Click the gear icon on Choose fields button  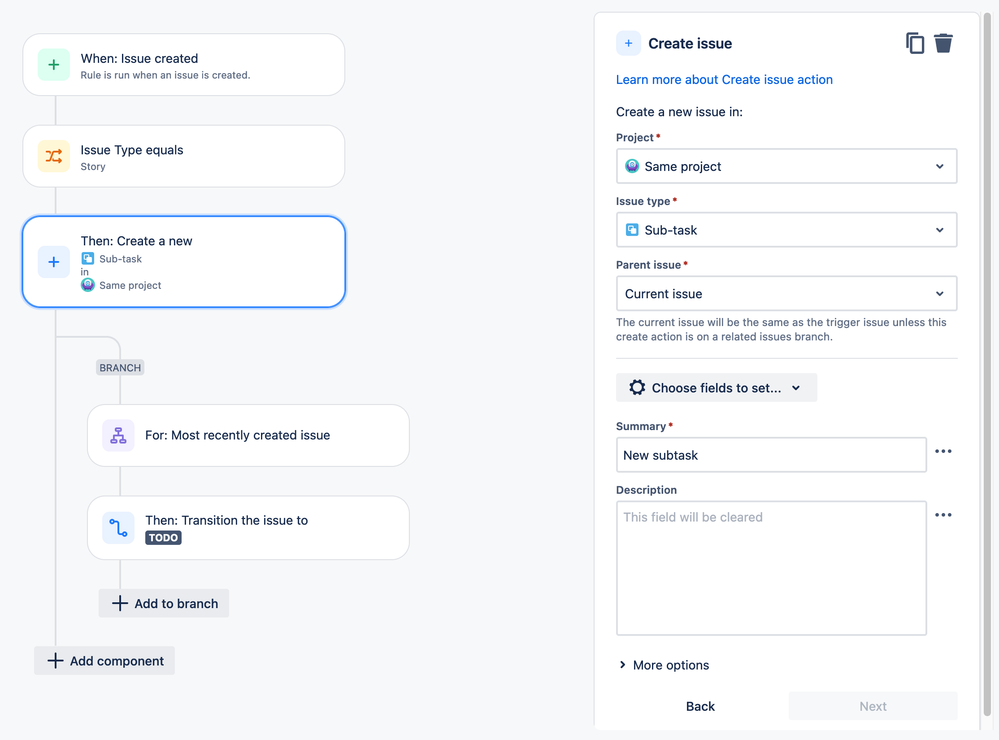[x=635, y=387]
